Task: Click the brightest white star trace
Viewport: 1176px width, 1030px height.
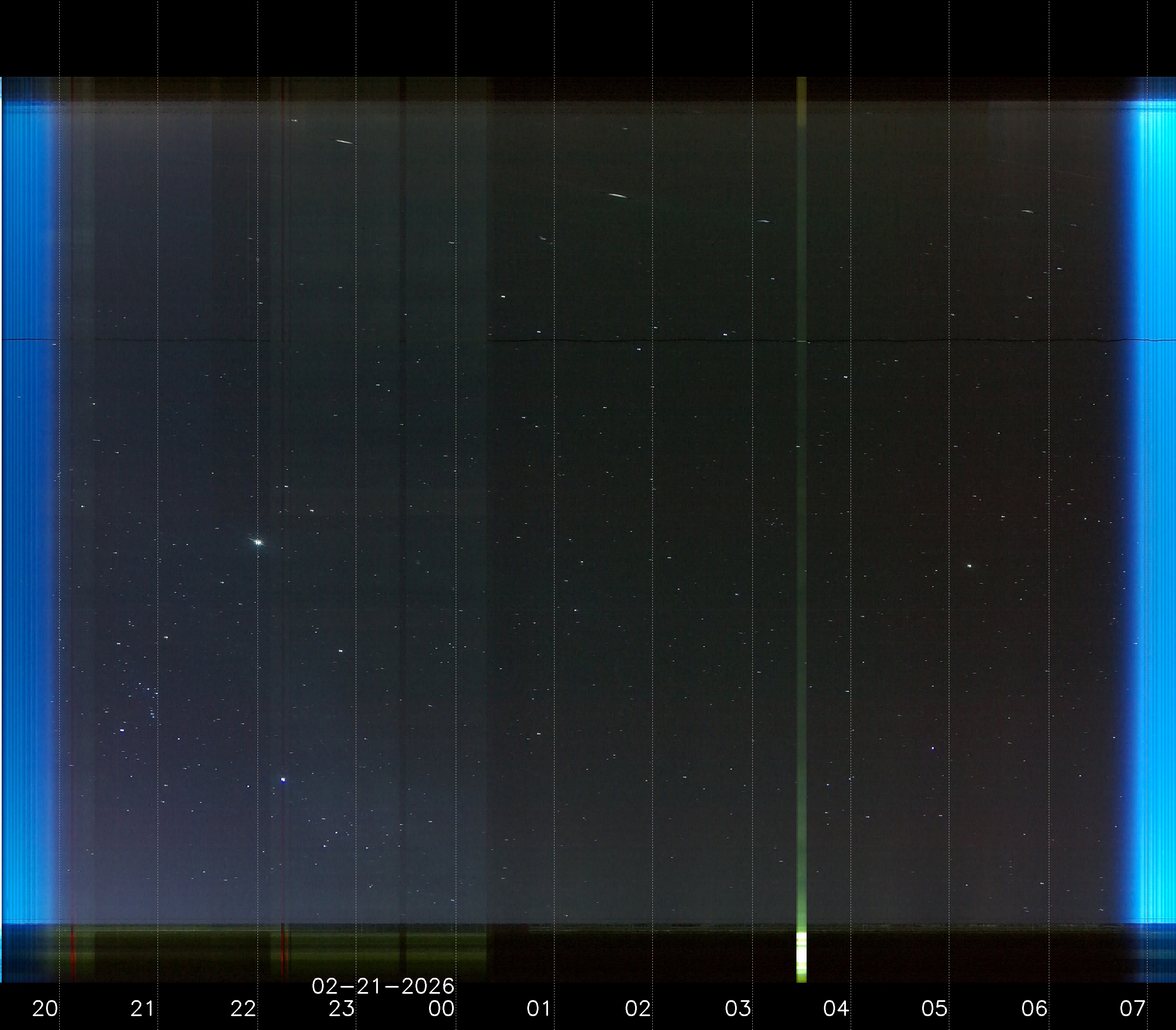Action: pyautogui.click(x=259, y=542)
